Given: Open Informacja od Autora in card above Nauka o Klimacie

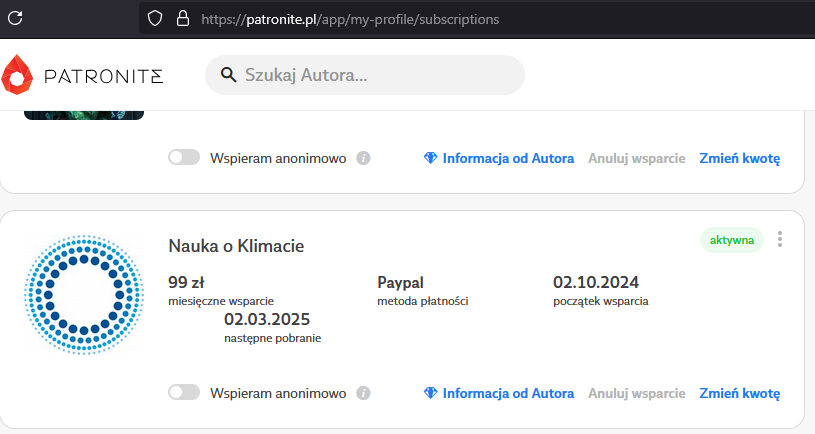Looking at the screenshot, I should coord(499,158).
